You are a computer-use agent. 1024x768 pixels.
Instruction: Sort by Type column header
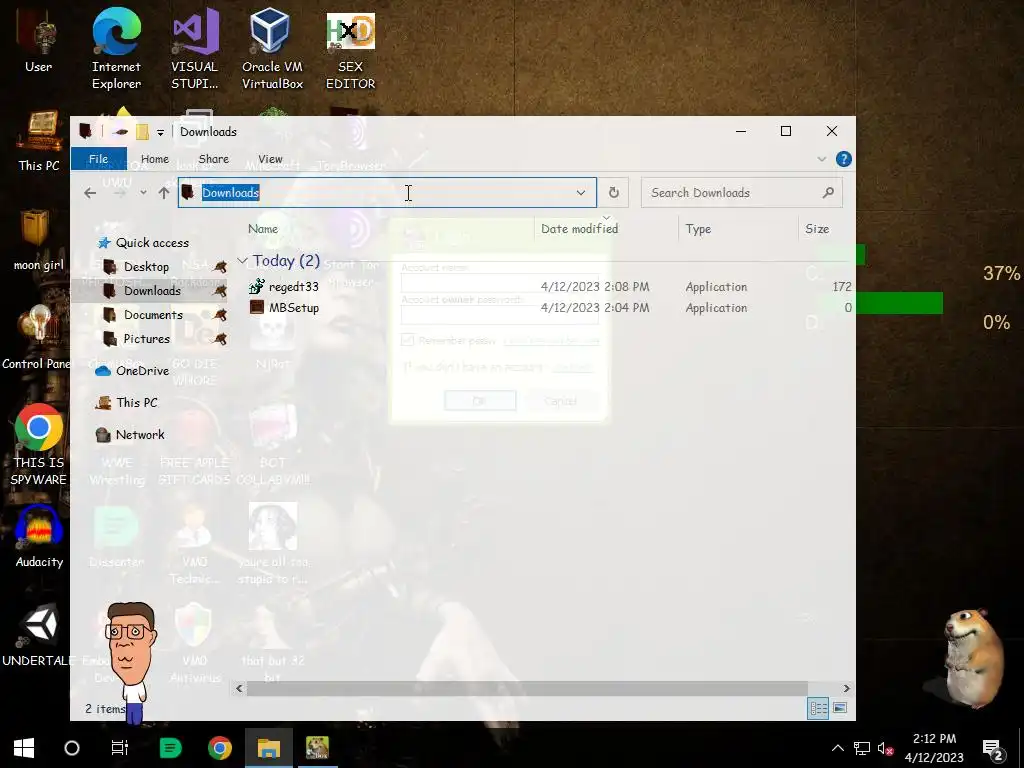[x=698, y=229]
